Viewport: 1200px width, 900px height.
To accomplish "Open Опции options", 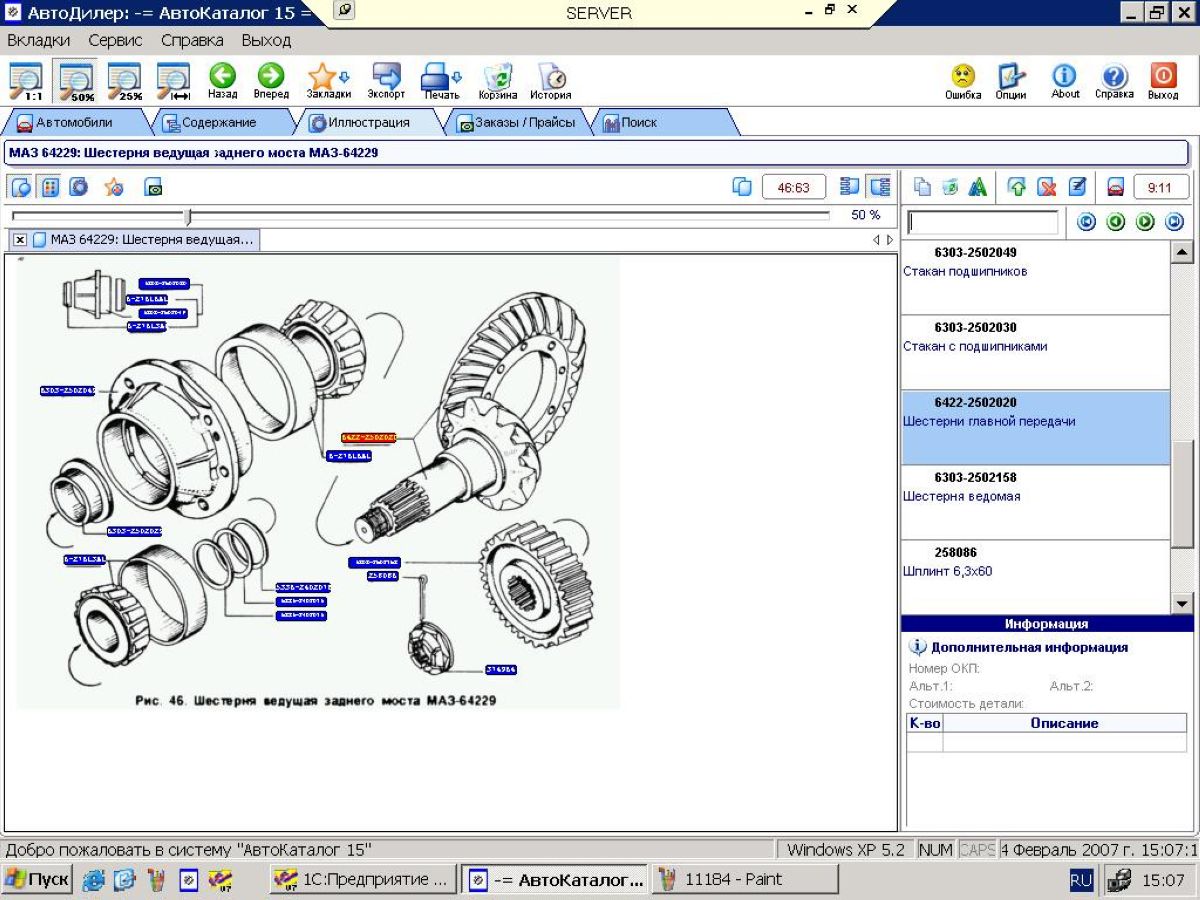I will tap(1011, 82).
